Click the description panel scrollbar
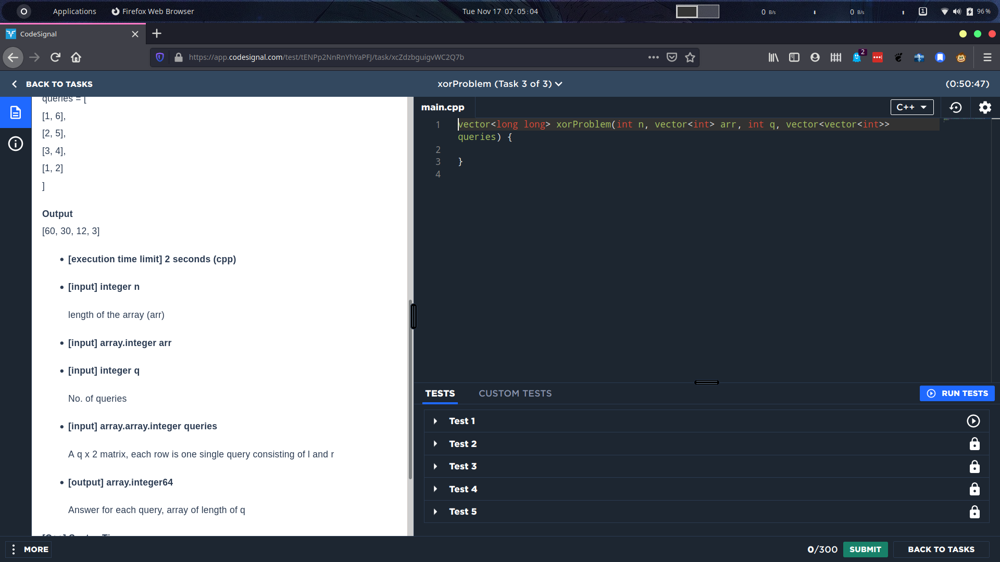1000x562 pixels. tap(410, 389)
